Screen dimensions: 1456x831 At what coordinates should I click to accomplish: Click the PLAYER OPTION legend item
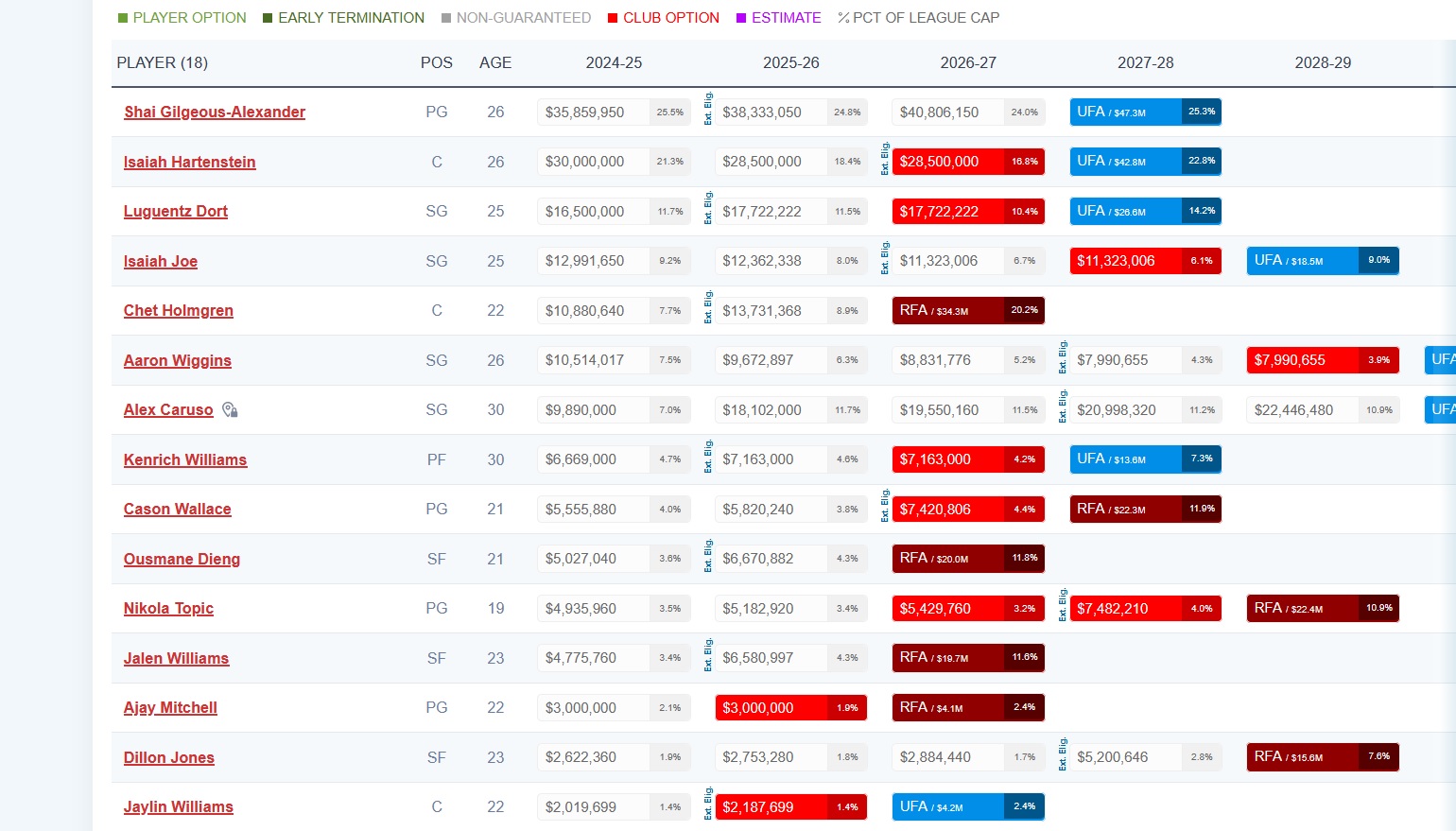[182, 18]
